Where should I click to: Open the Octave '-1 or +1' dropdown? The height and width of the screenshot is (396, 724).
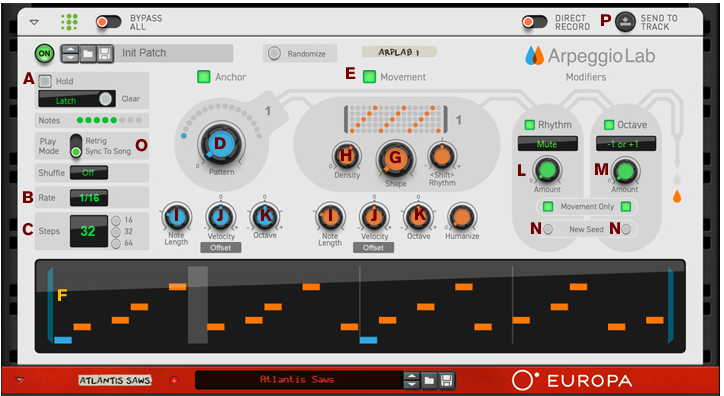[626, 144]
